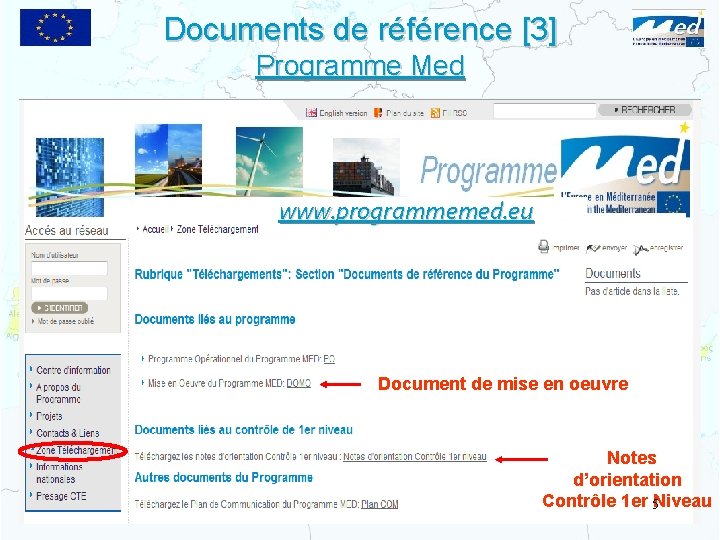Click the English version flag icon
Screen dimensions: 720x540
coord(311,112)
